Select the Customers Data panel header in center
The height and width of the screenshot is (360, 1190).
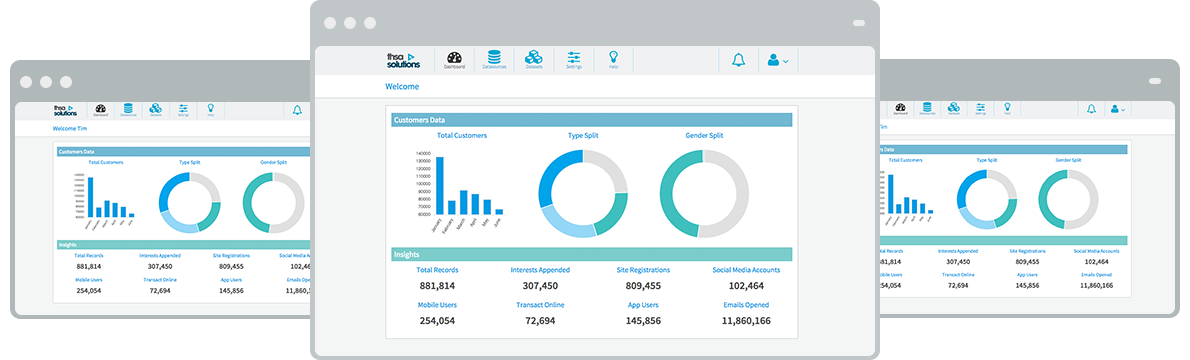coord(591,120)
